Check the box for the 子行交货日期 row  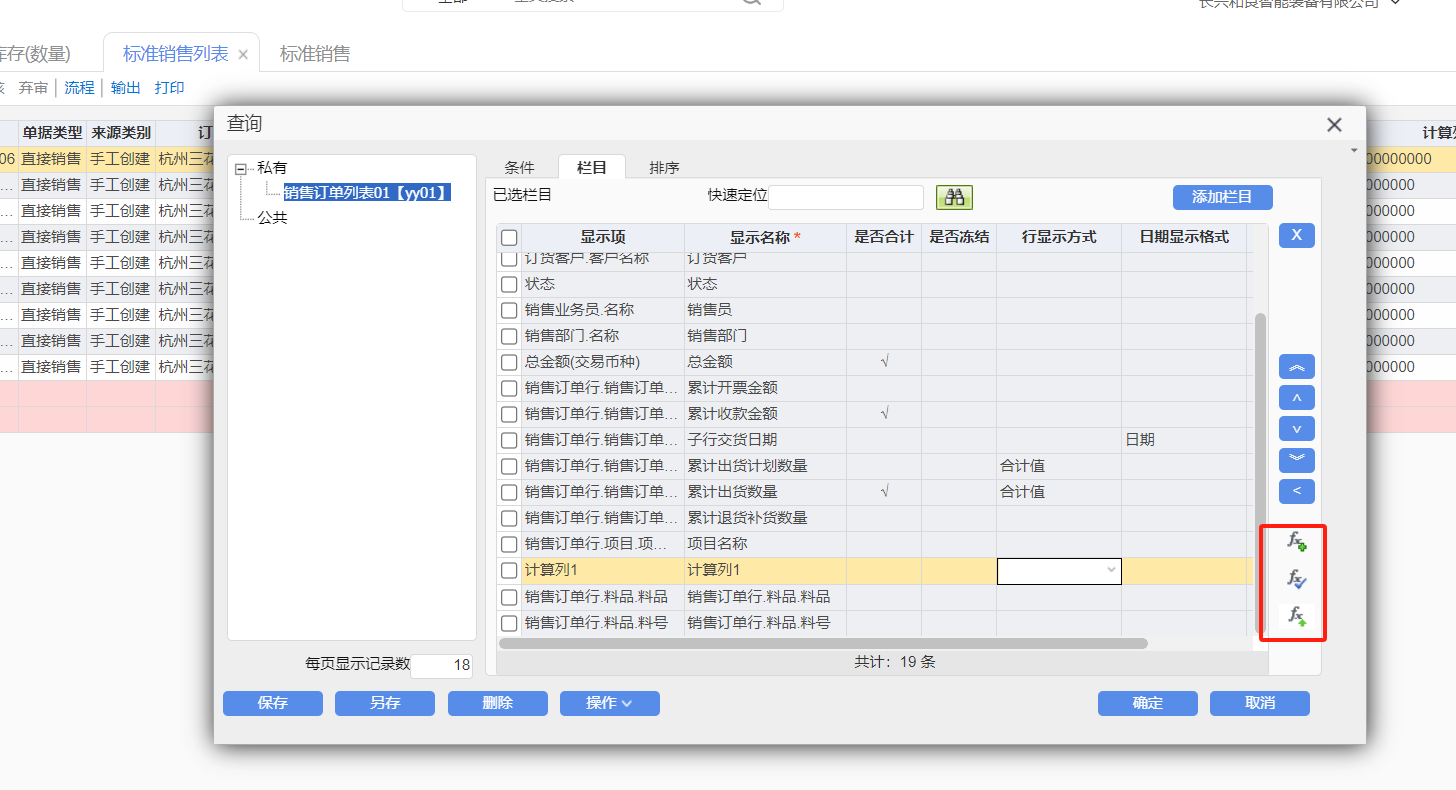pos(509,440)
